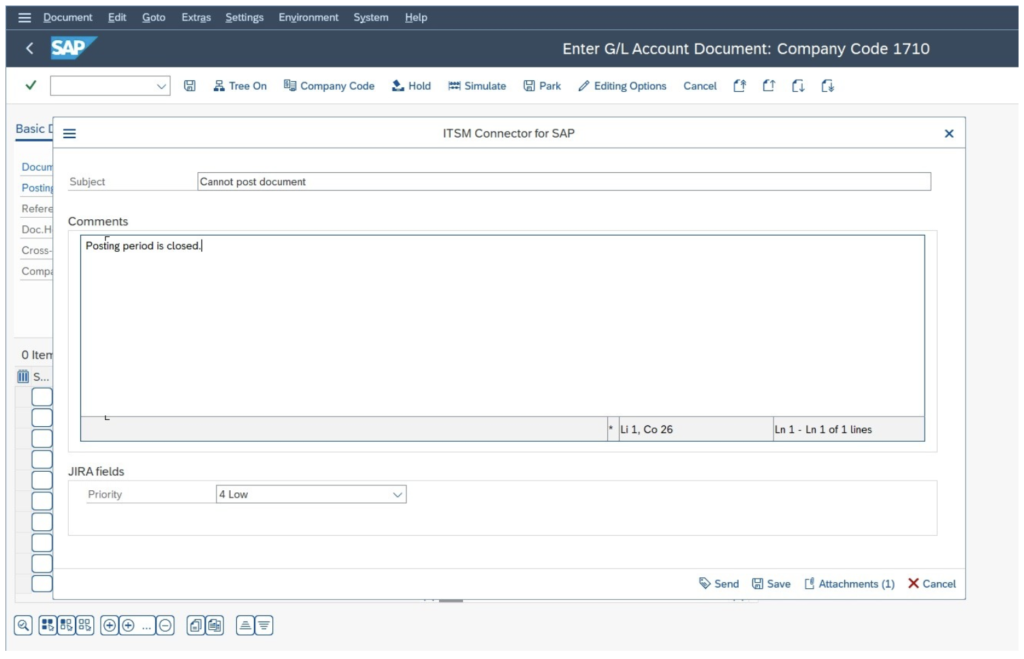Click the magnifier details icon below item table
This screenshot has width=1024, height=659.
[x=23, y=625]
